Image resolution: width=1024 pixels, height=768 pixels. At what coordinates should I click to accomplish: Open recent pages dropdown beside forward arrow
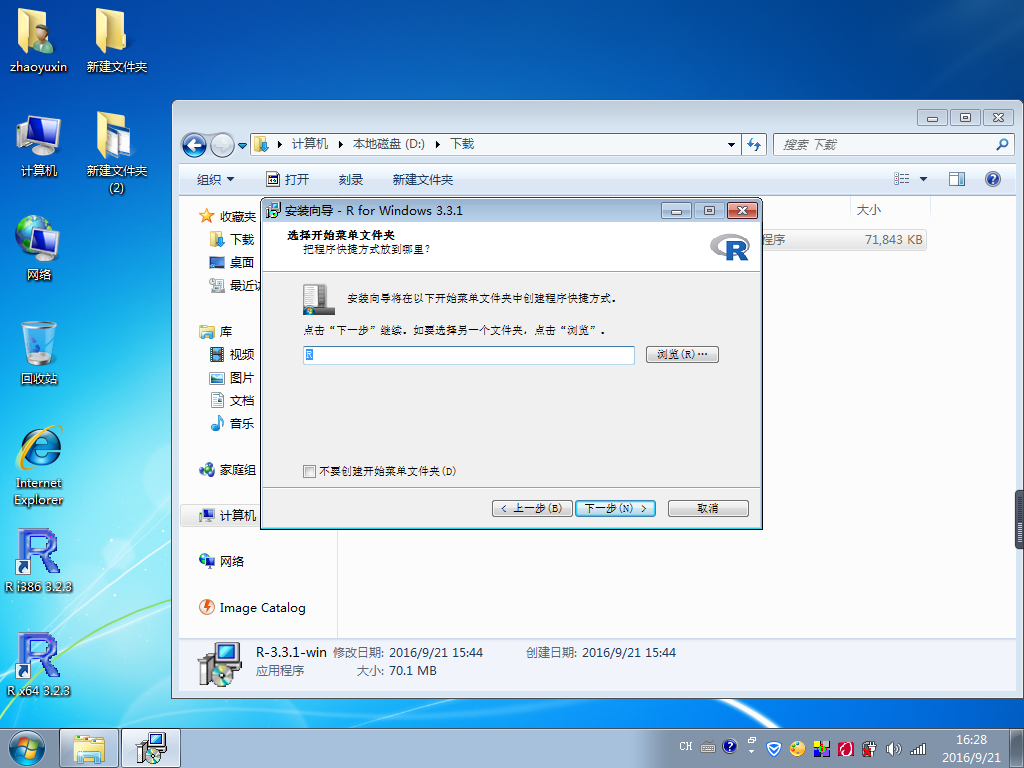coord(242,146)
